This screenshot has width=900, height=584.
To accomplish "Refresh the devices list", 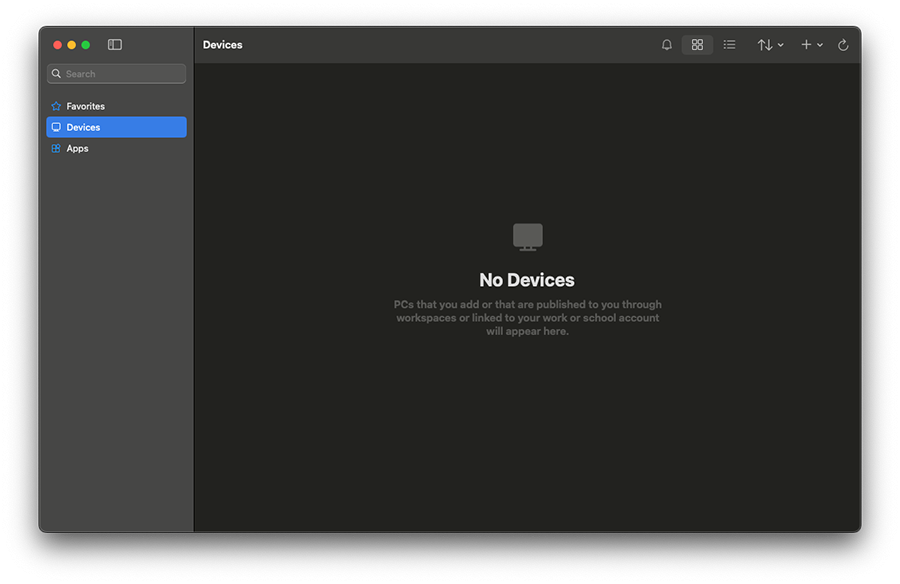I will (843, 45).
